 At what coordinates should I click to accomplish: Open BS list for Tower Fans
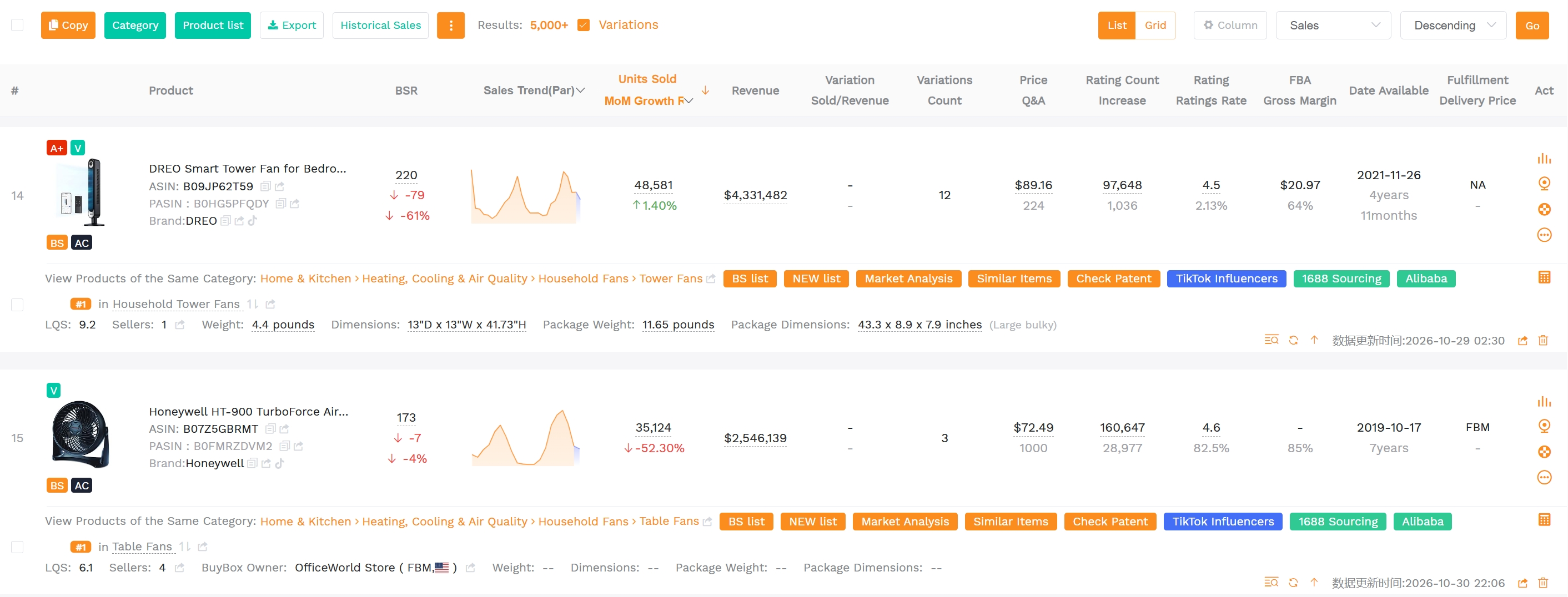750,279
